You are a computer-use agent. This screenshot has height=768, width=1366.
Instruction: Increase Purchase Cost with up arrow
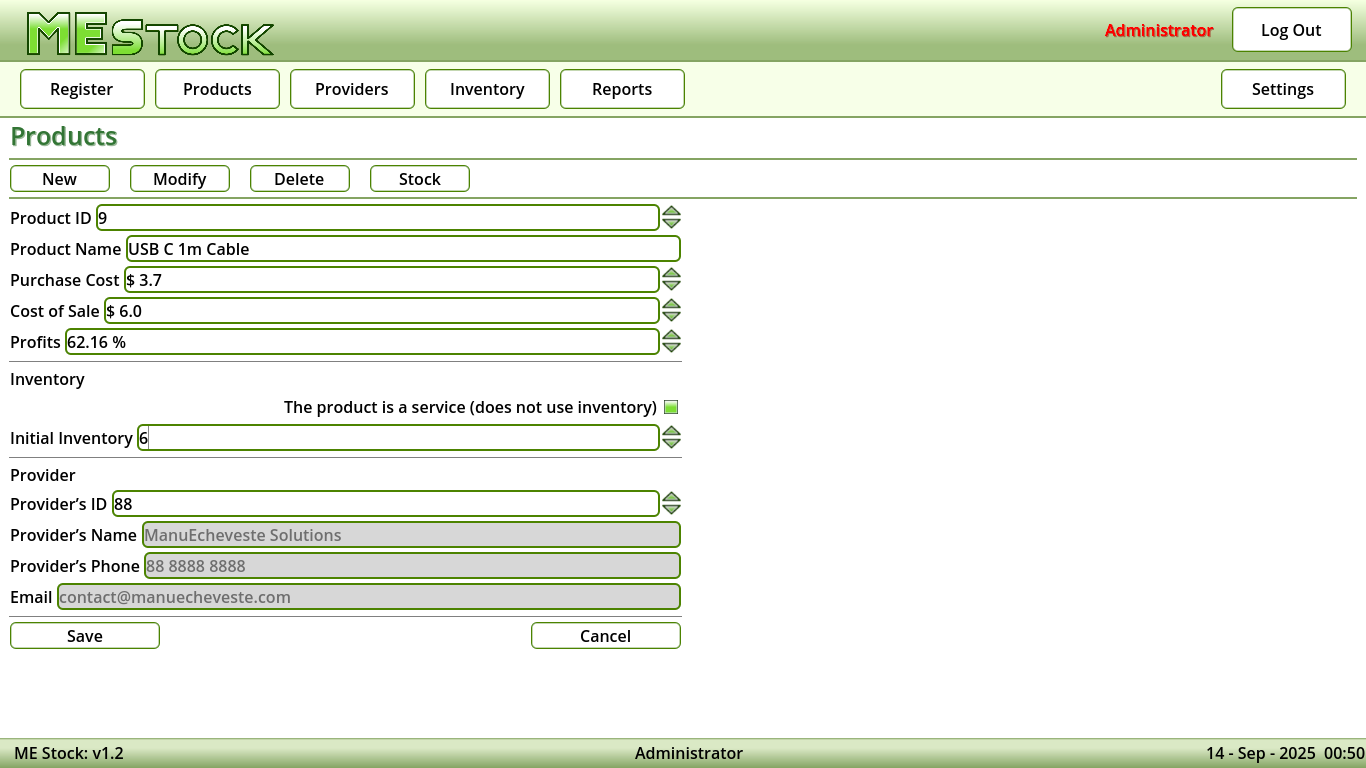(x=671, y=273)
